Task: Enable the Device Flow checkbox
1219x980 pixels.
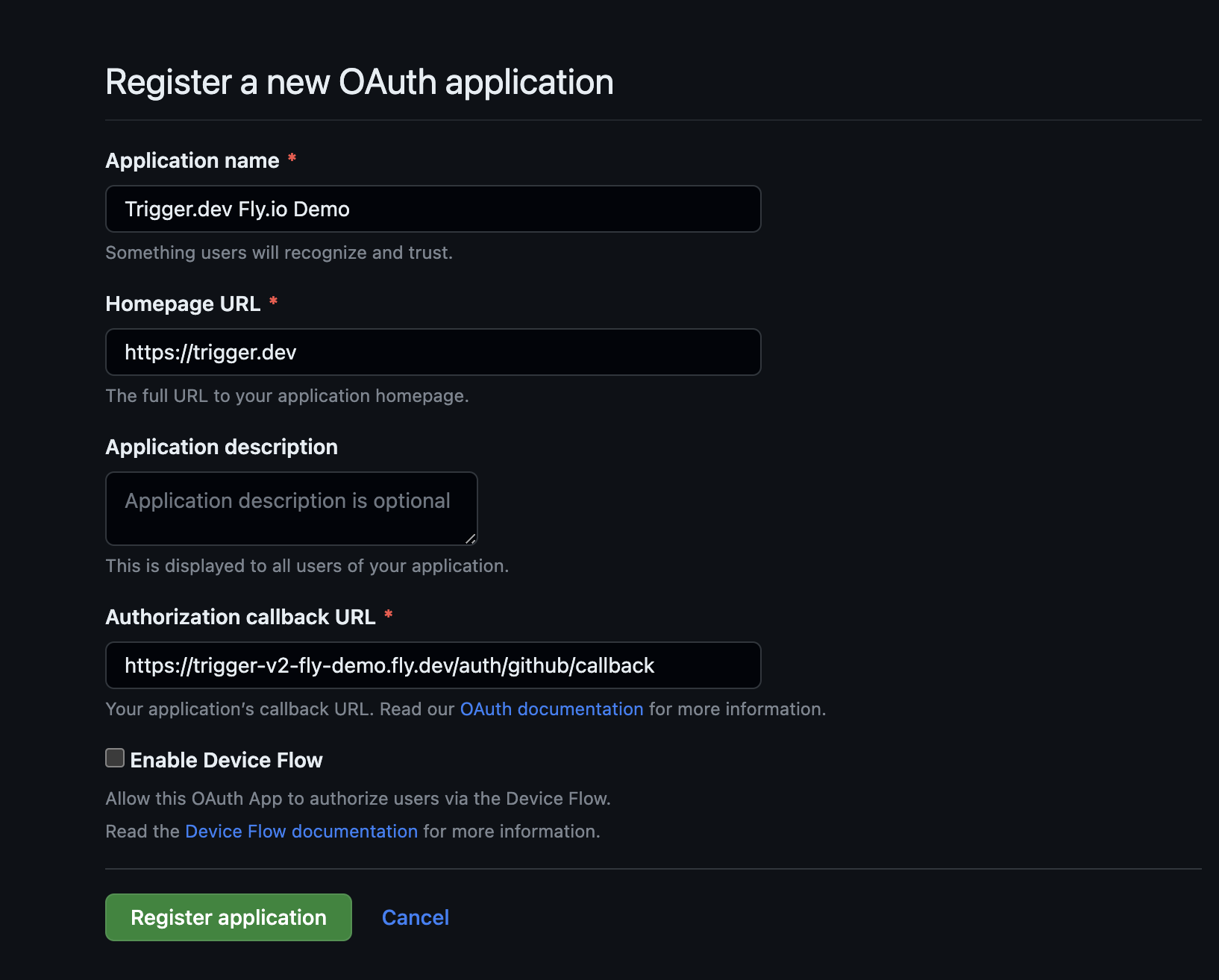Action: coord(115,758)
